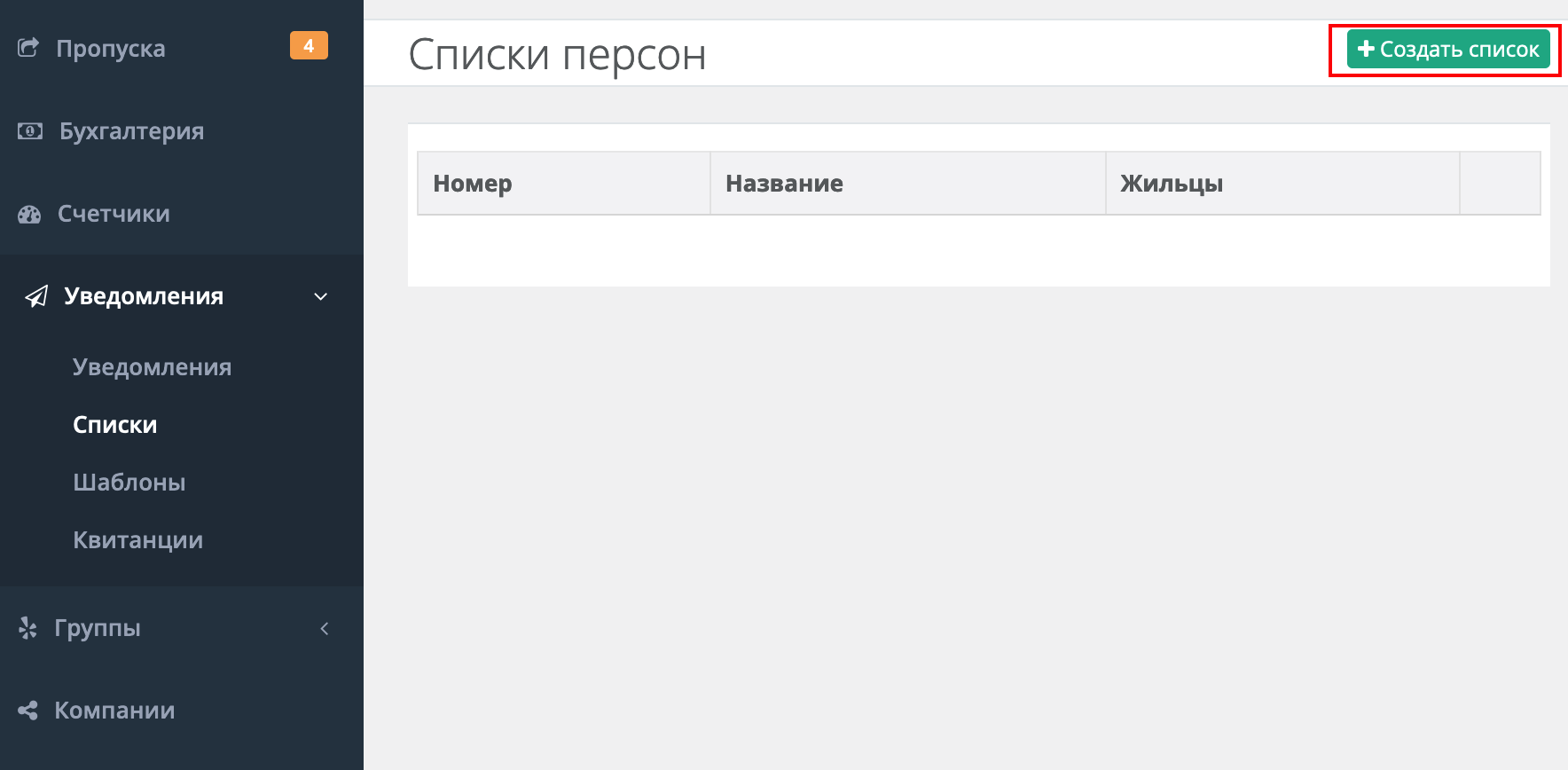The image size is (1568, 770).
Task: Open the Квитанции submenu link
Action: click(x=138, y=540)
